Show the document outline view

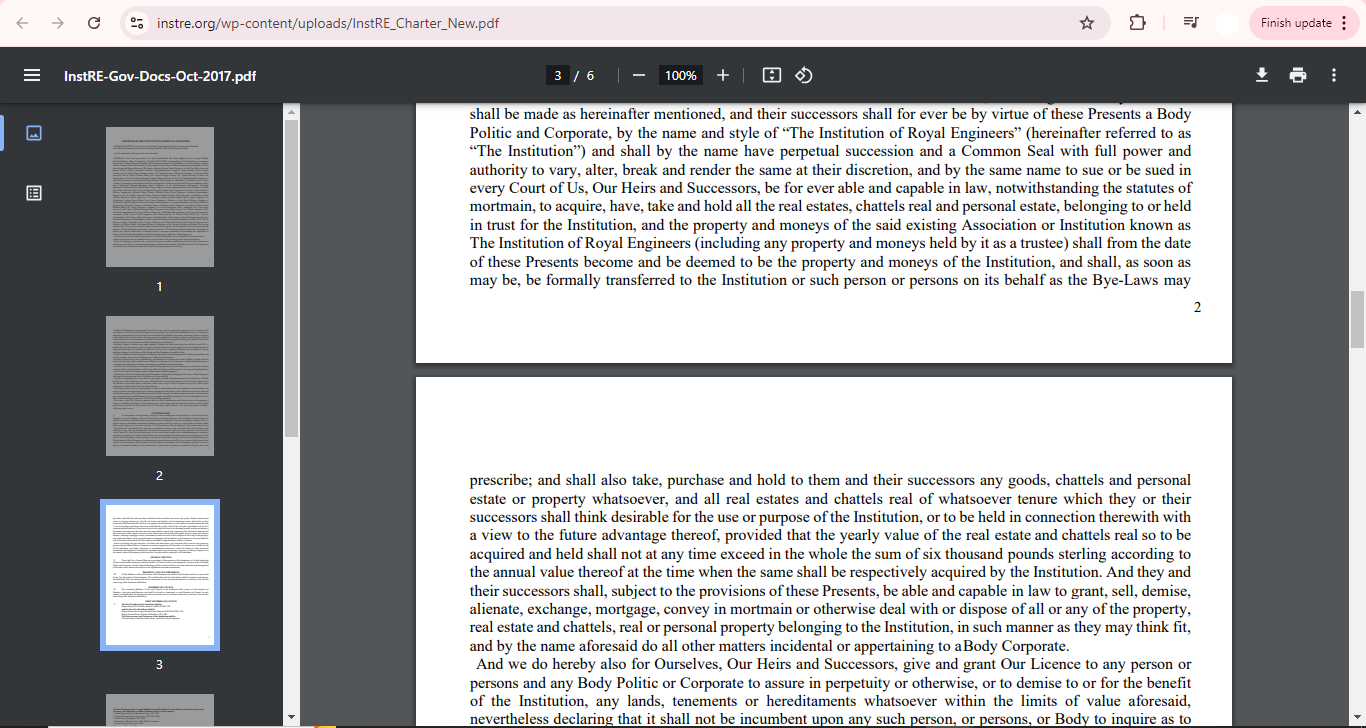pos(33,193)
